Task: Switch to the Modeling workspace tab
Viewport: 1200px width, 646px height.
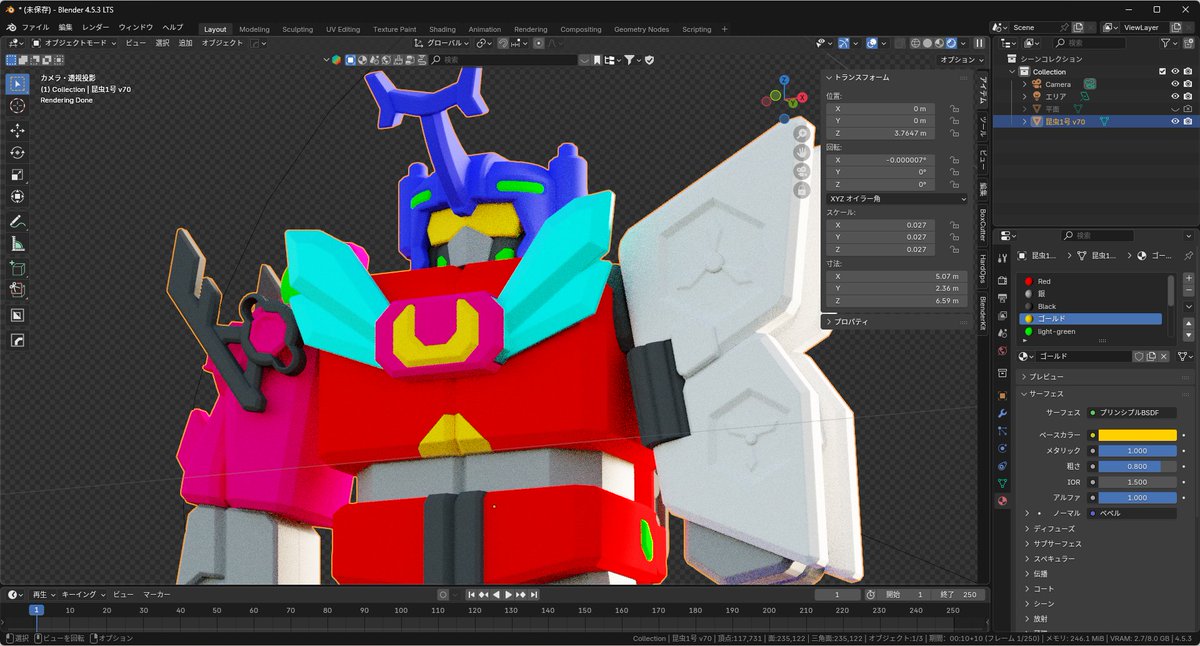Action: [253, 29]
